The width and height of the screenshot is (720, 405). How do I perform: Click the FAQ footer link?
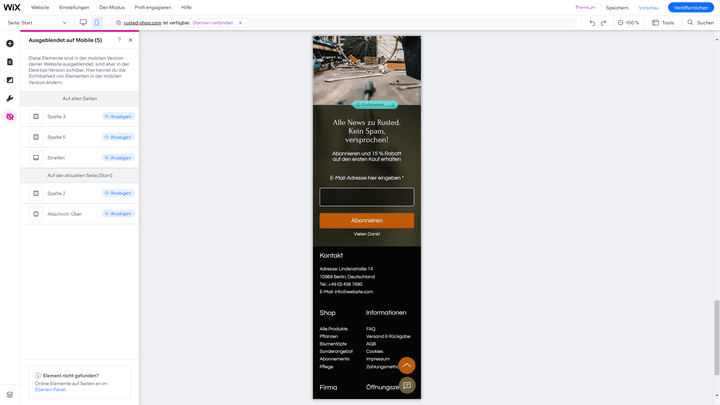pos(371,329)
